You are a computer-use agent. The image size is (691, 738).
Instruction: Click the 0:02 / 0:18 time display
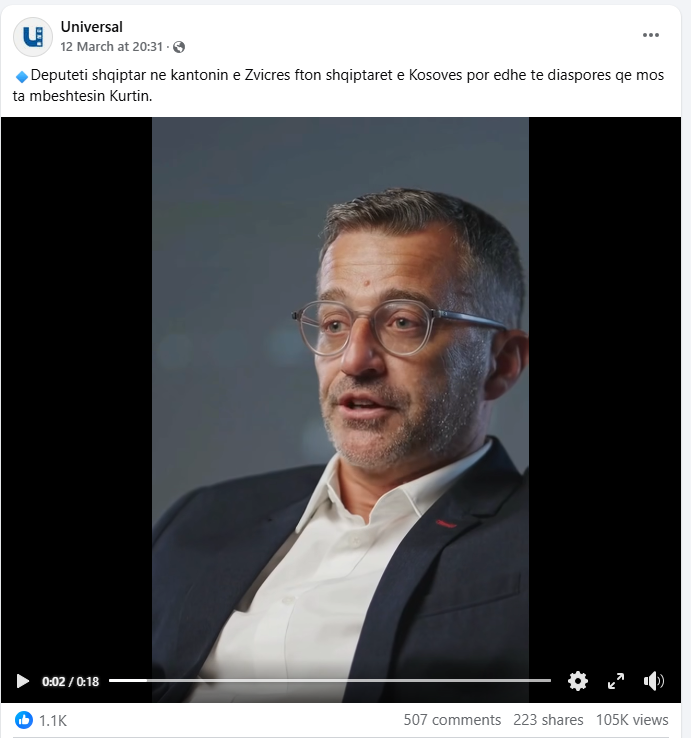71,682
